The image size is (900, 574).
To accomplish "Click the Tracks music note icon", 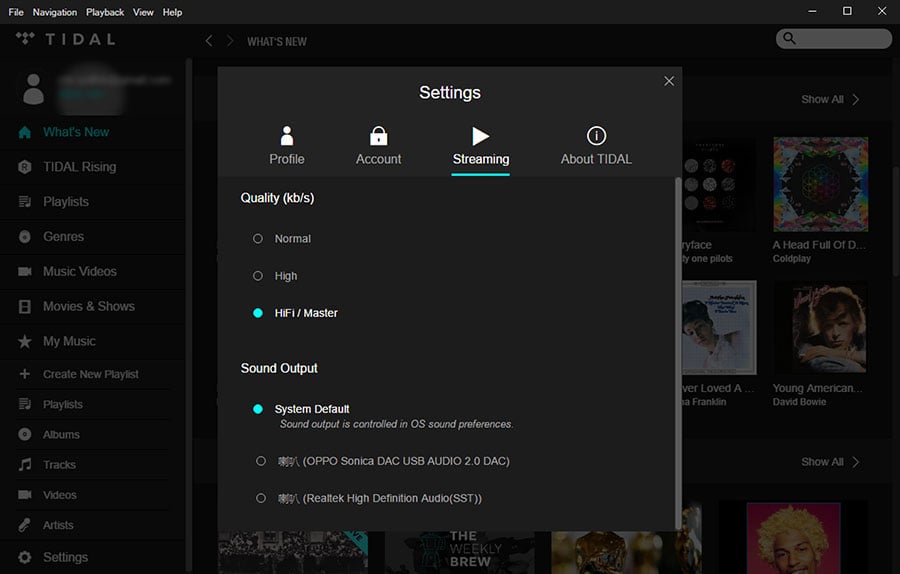I will coord(25,464).
